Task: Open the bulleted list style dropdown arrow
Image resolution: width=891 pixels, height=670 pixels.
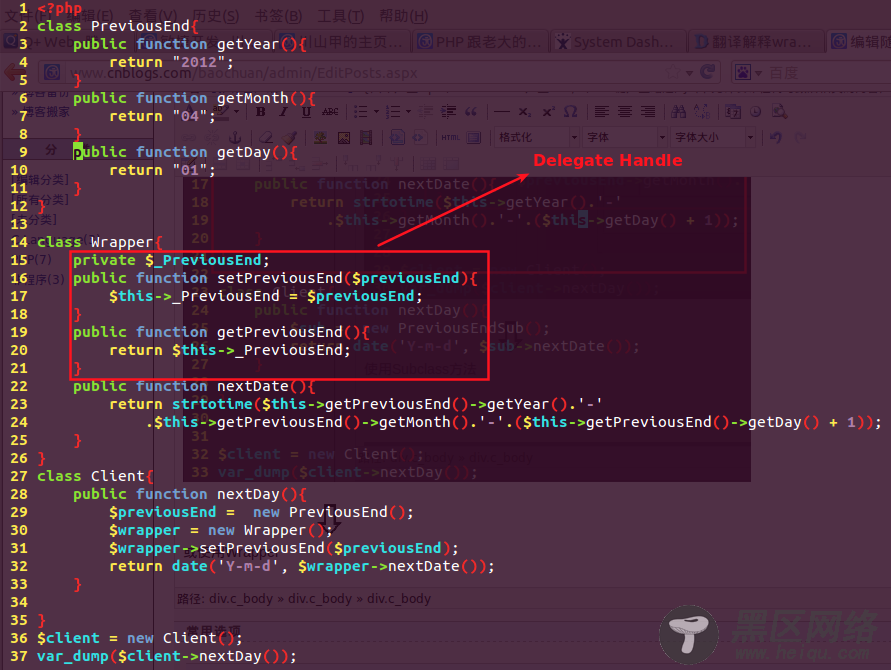Action: pyautogui.click(x=376, y=112)
